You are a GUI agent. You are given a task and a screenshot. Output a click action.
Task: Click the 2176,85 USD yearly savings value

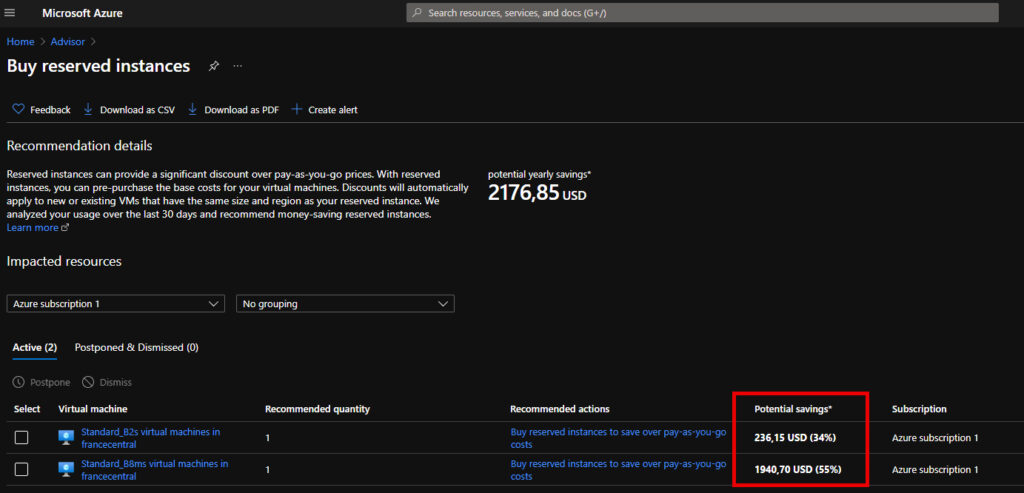537,193
